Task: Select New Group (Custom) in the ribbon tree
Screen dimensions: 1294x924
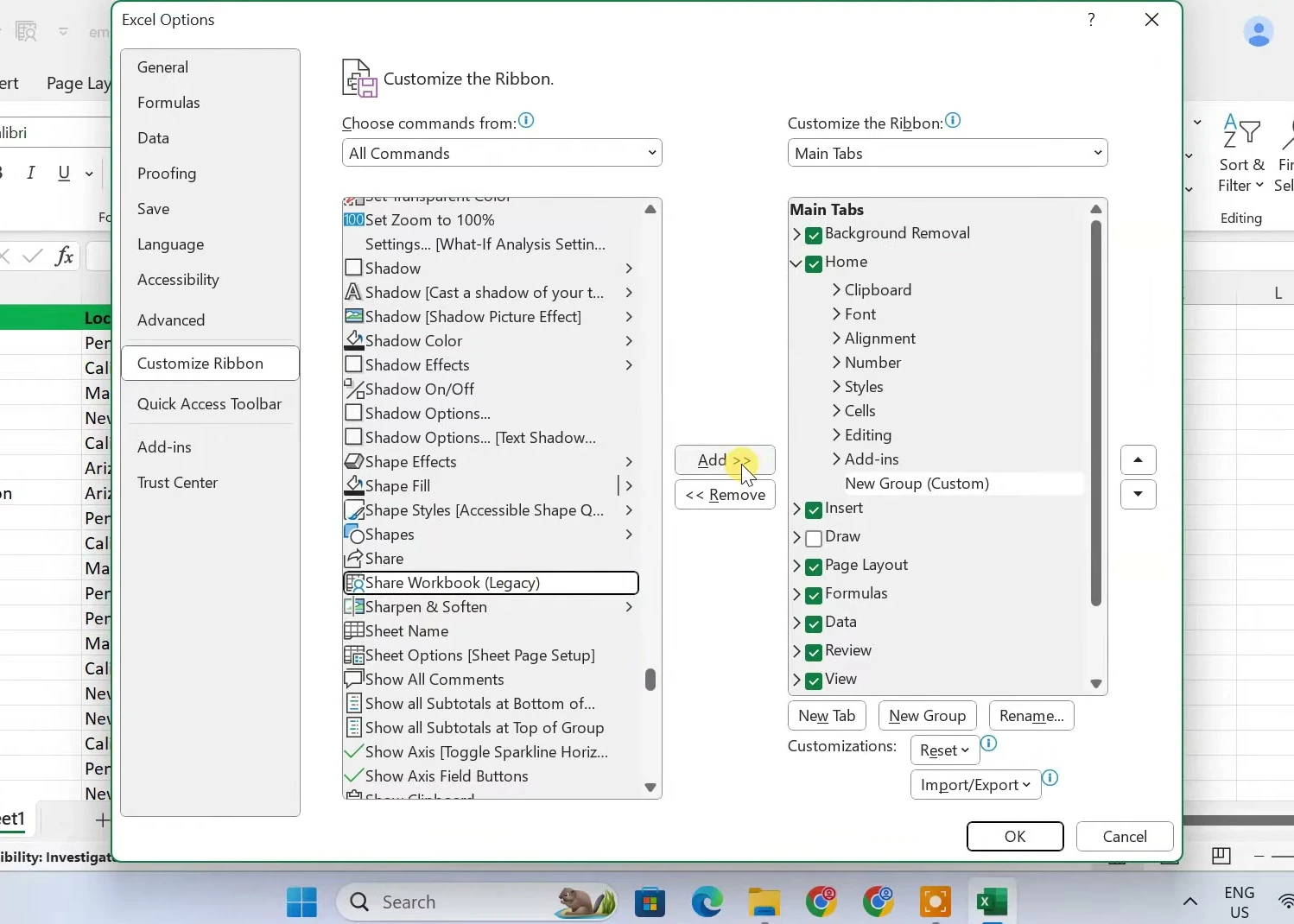Action: (917, 484)
